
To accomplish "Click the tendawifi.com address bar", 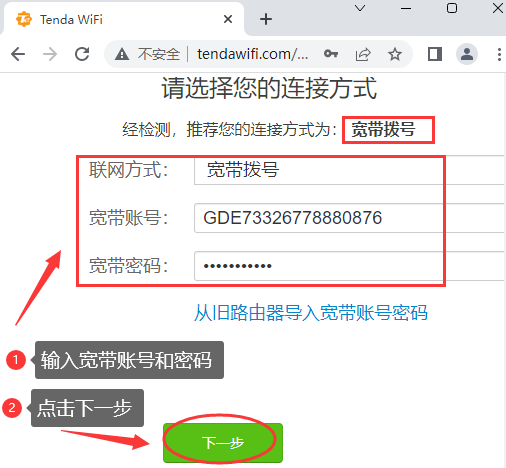I will click(252, 54).
